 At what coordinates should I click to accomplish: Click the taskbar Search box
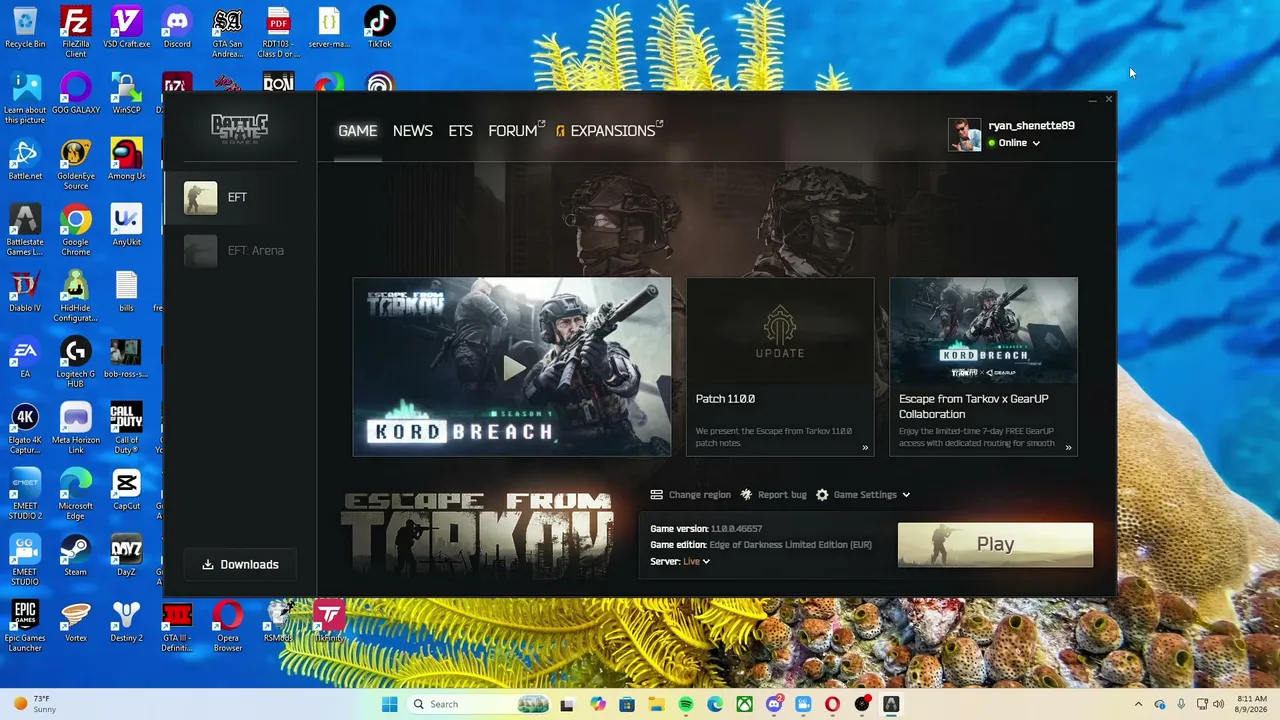tap(479, 704)
